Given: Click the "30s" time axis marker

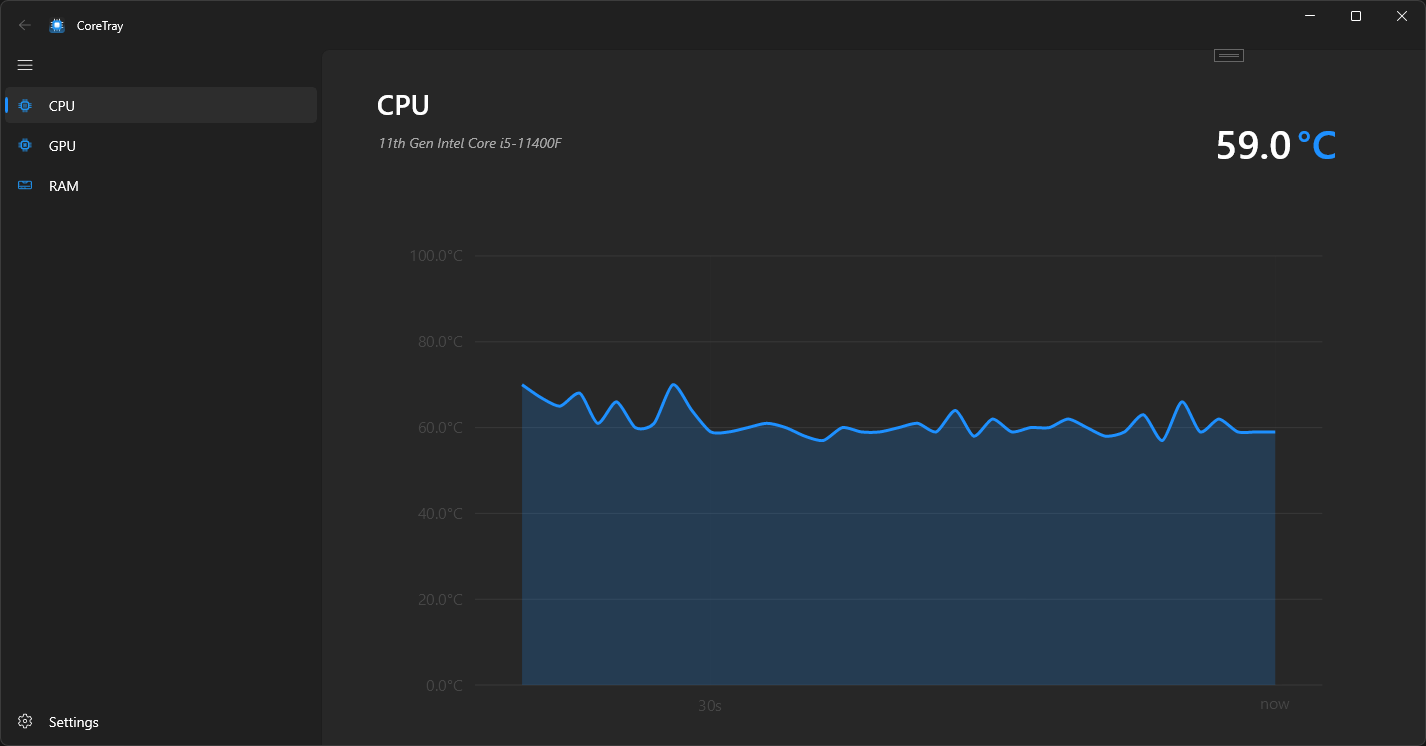Looking at the screenshot, I should tap(710, 705).
